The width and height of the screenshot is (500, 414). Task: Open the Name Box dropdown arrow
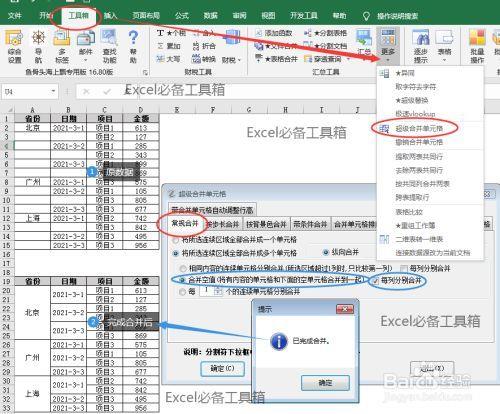click(x=53, y=91)
